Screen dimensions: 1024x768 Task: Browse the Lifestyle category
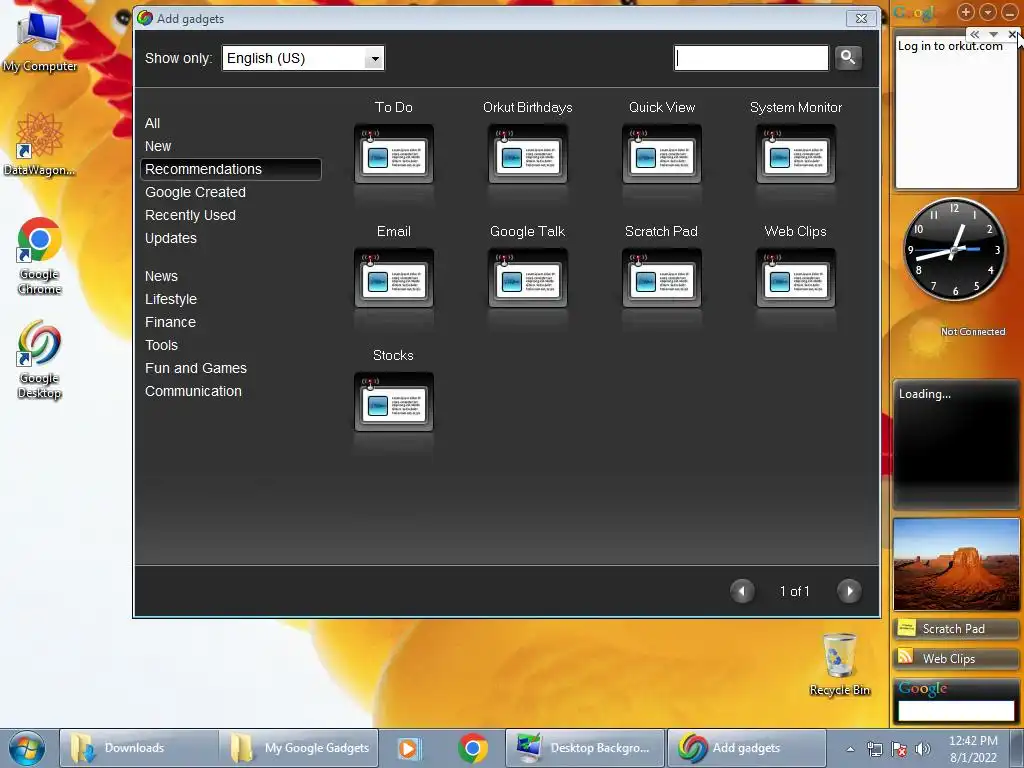pos(170,299)
